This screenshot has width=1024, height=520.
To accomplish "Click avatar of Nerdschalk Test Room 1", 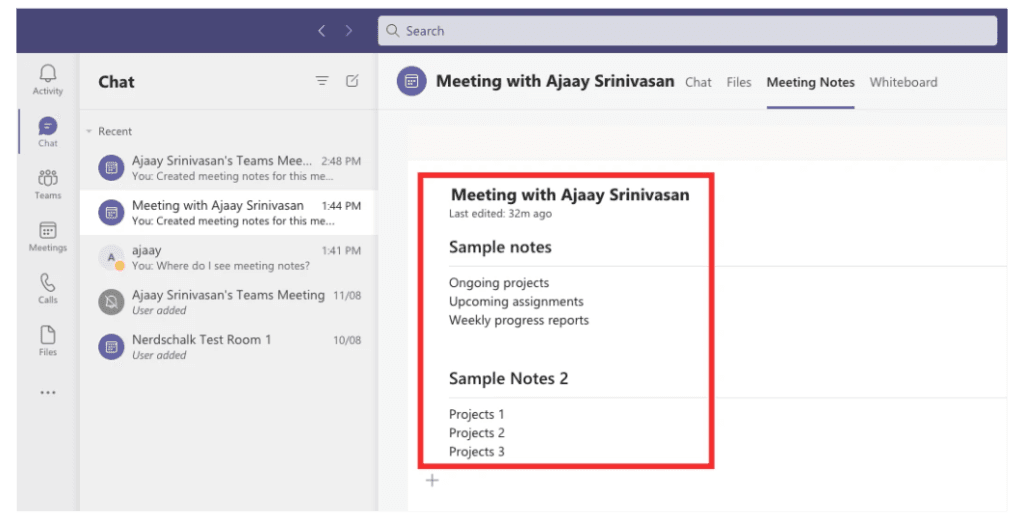I will tap(111, 346).
